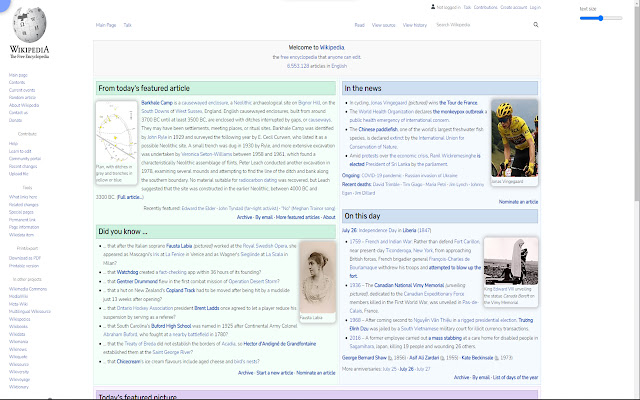
Task: Open the Jonas Vingegaard cyclist photo
Action: coord(514,138)
